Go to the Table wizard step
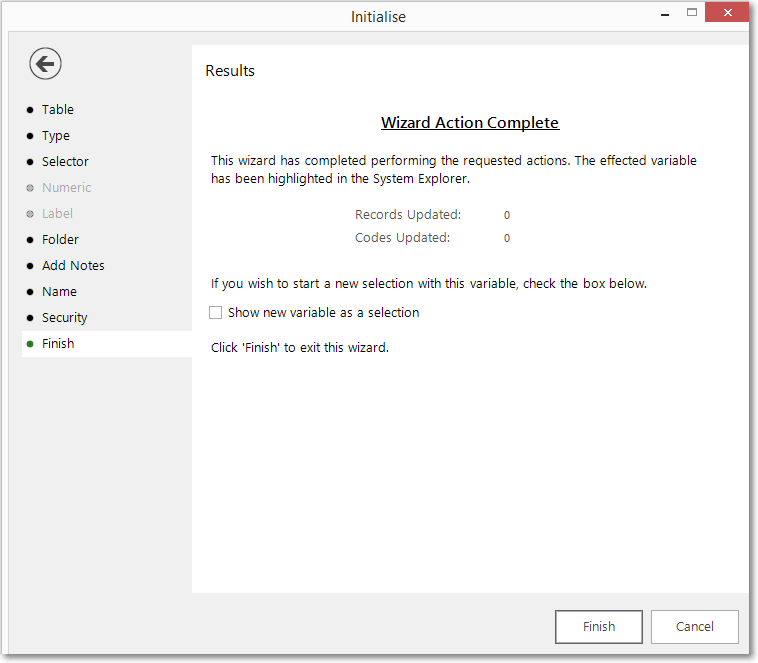This screenshot has width=758, height=663. tap(58, 110)
